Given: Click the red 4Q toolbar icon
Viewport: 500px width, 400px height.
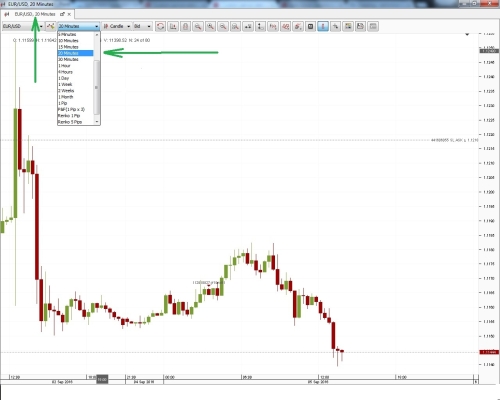Looking at the screenshot, I should [x=285, y=26].
